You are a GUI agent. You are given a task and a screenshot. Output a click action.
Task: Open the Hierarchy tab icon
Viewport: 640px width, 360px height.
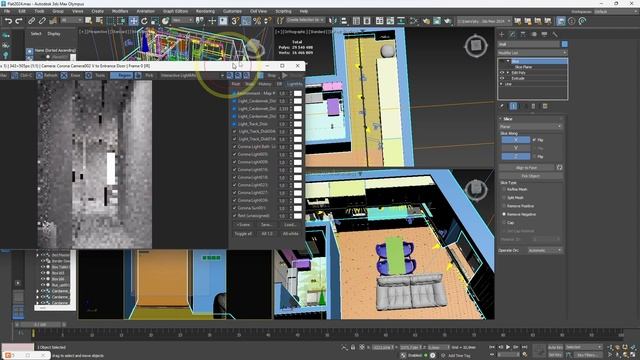523,35
